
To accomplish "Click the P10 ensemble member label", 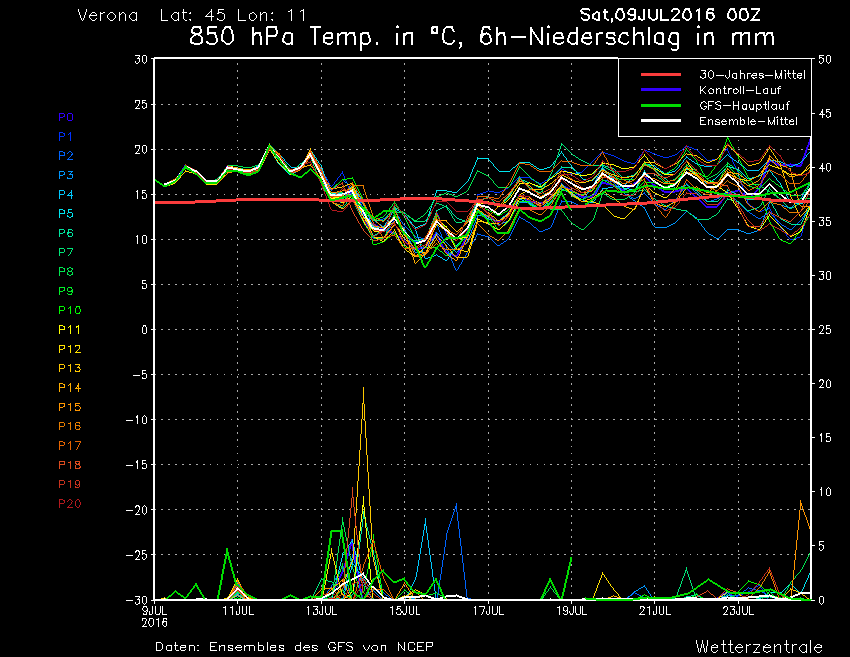I will tap(69, 310).
